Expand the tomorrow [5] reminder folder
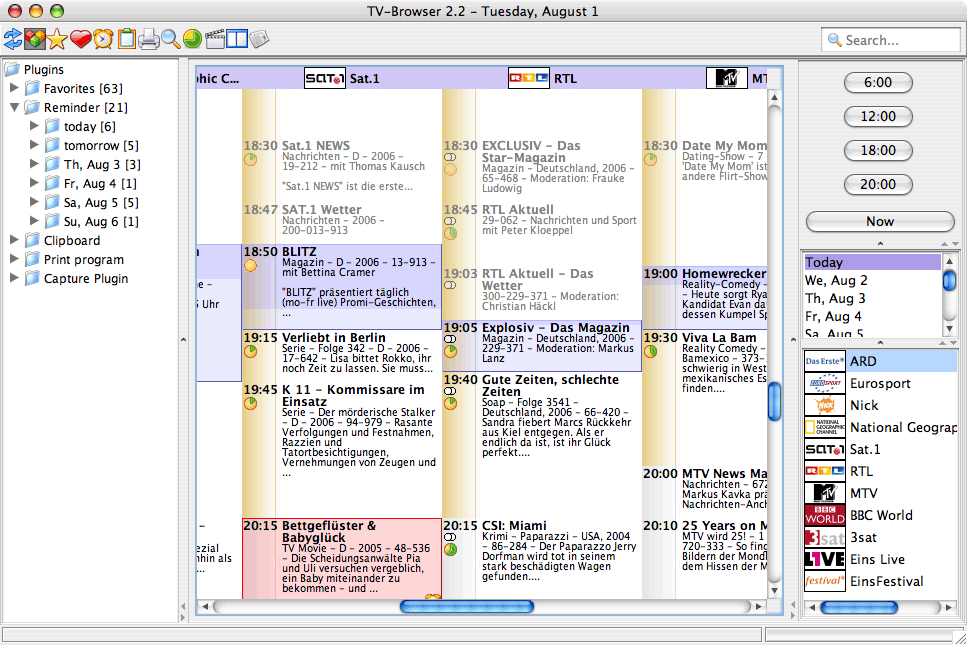 pyautogui.click(x=35, y=146)
